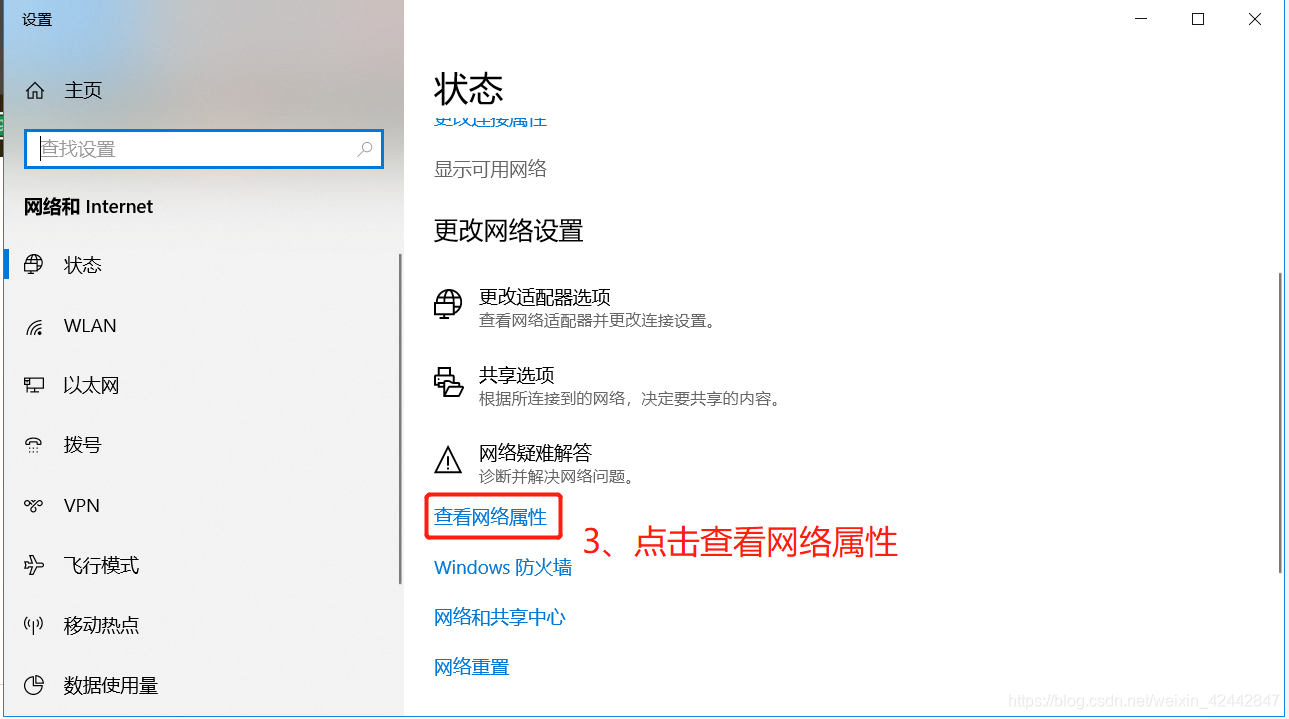Open the Windows 防火墙 link
This screenshot has width=1289, height=719.
[503, 567]
